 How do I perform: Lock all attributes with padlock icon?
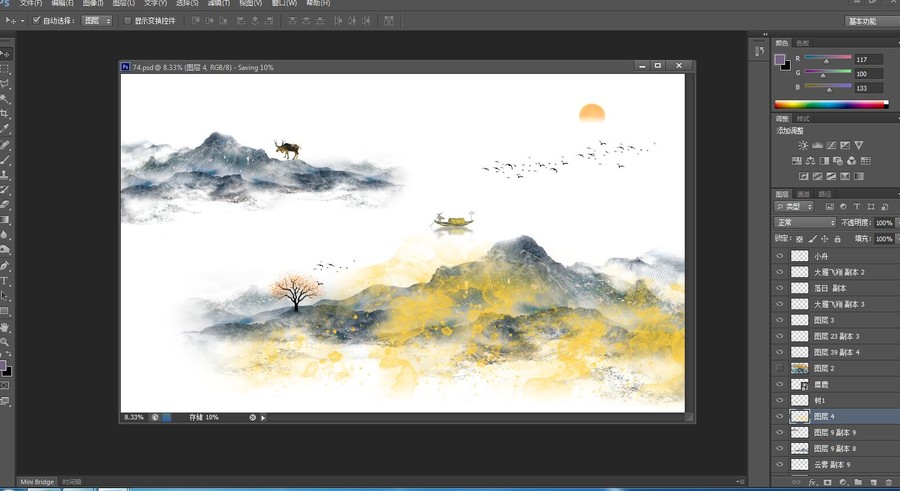point(837,239)
